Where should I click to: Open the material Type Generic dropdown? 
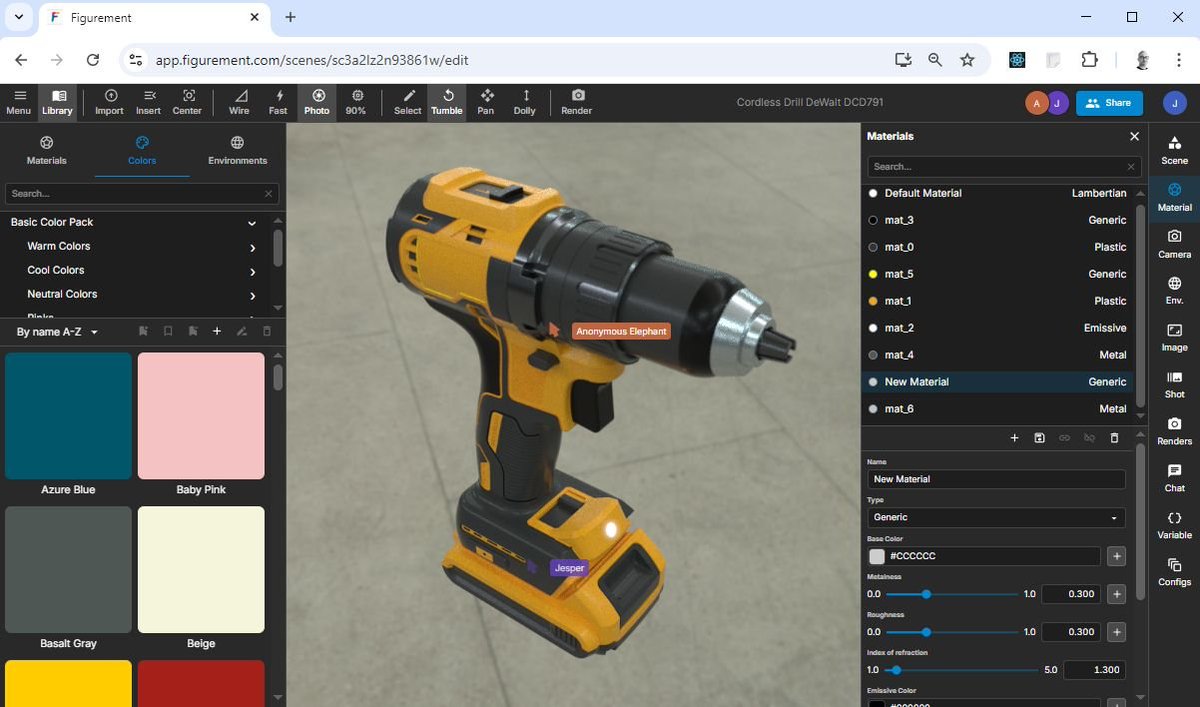(x=996, y=517)
